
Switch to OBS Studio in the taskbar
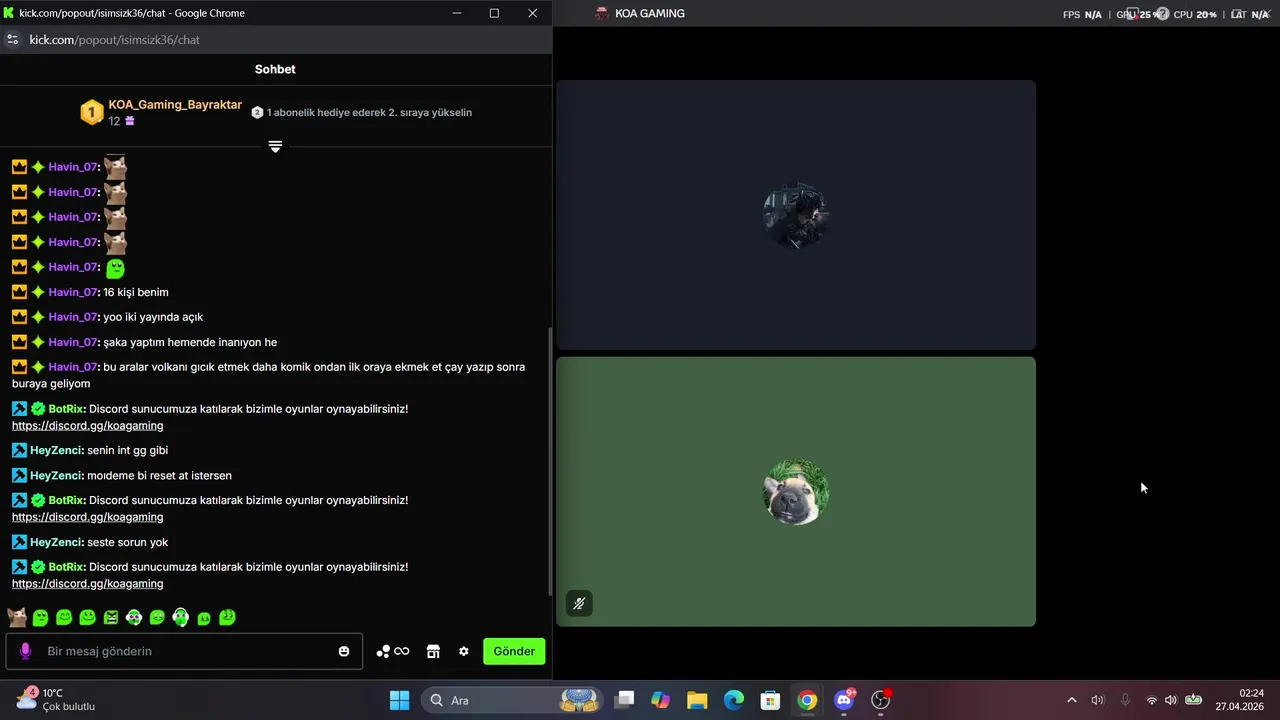881,700
